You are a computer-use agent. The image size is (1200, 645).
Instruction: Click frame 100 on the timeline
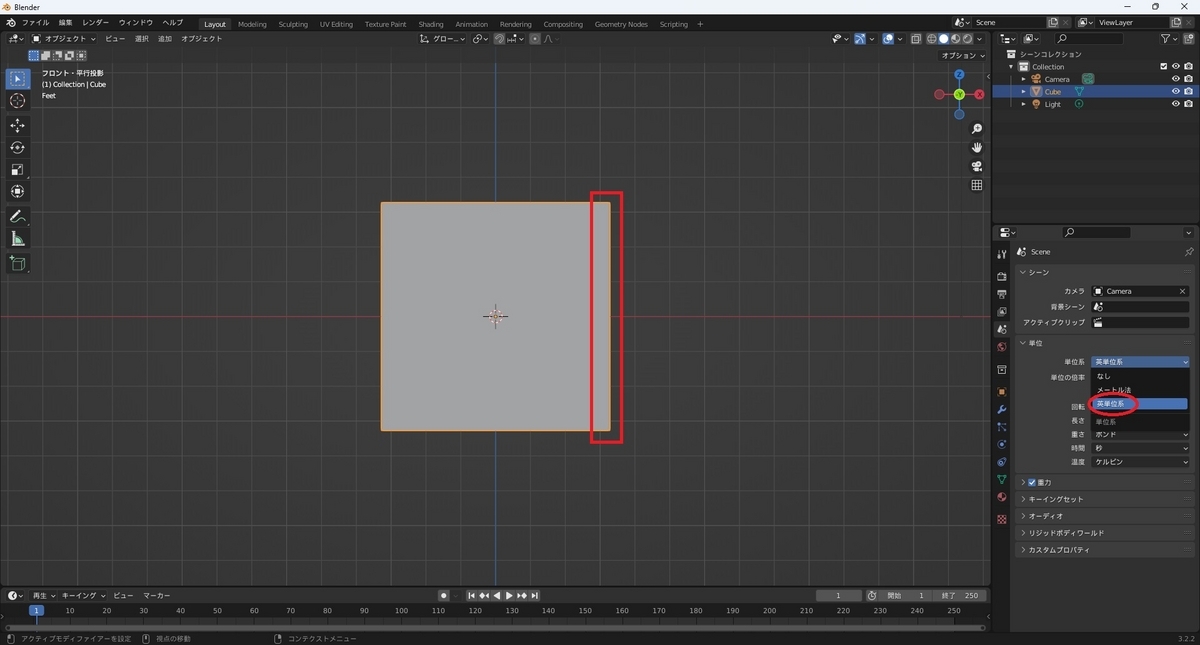401,610
